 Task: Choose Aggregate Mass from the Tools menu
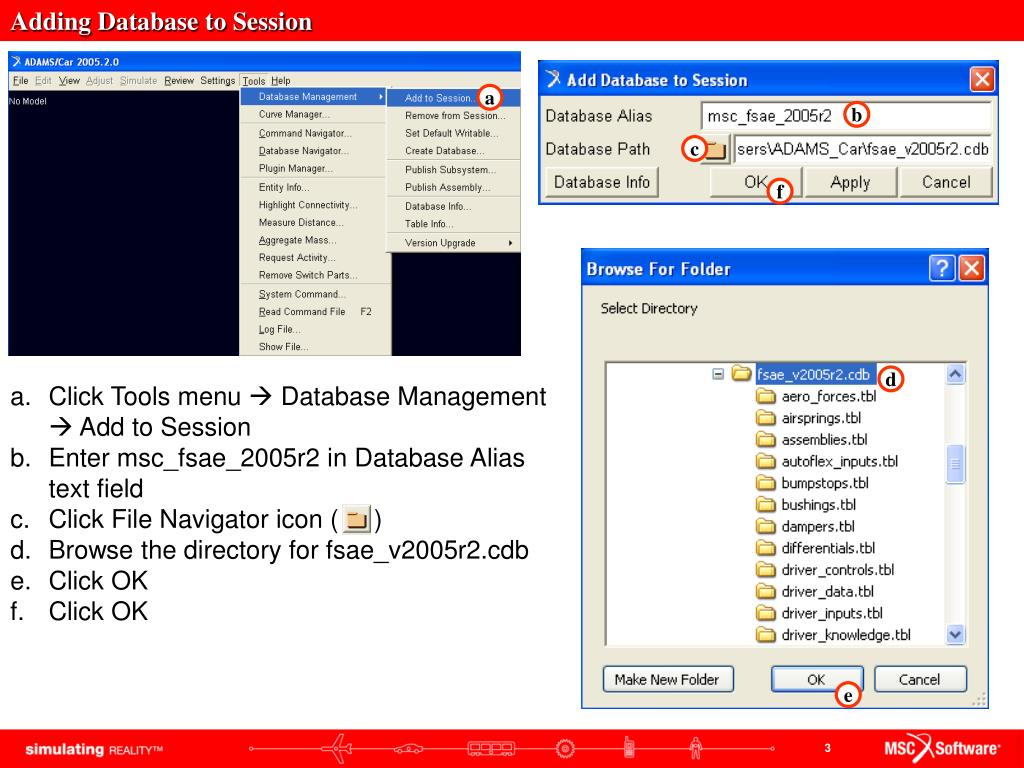pos(315,240)
